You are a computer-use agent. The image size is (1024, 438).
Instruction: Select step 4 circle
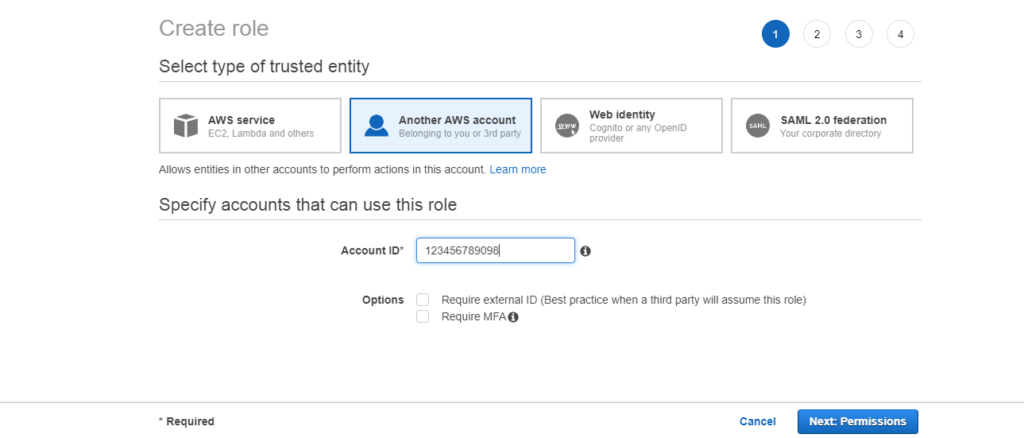click(x=901, y=34)
